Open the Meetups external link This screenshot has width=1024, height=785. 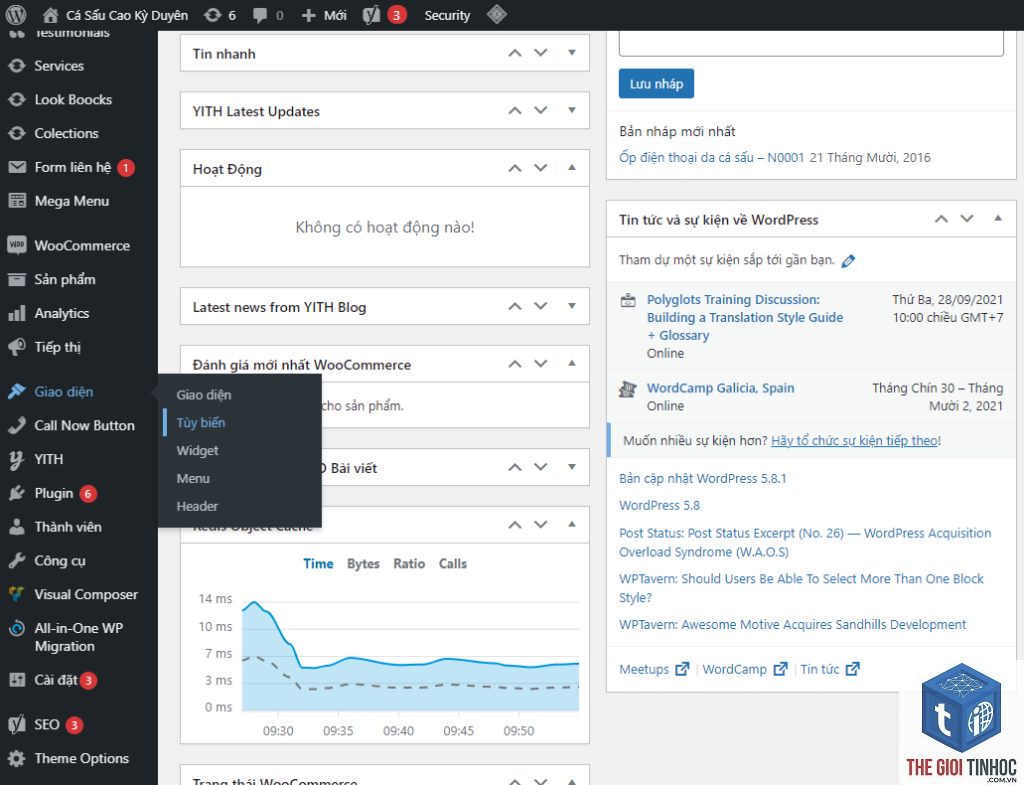coord(654,669)
